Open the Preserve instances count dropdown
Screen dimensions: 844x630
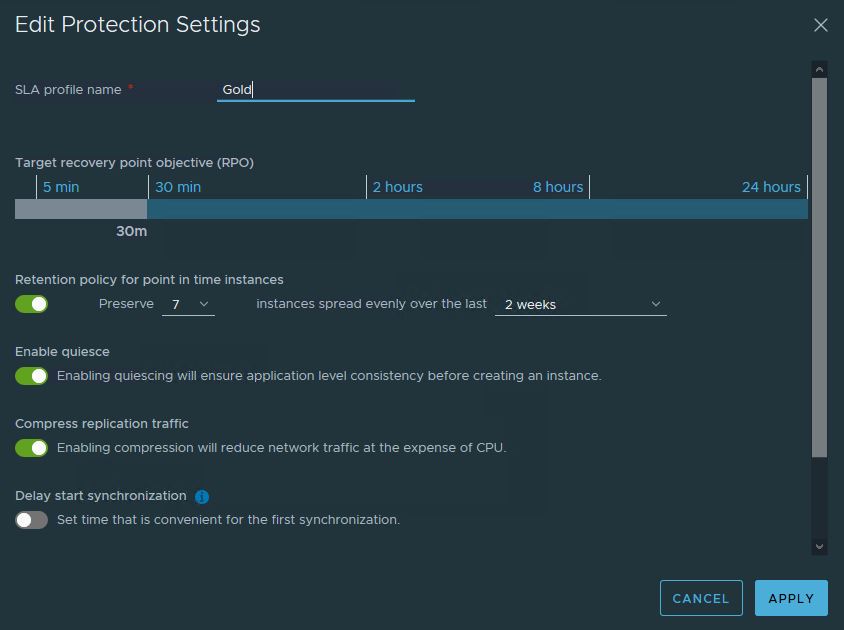188,304
